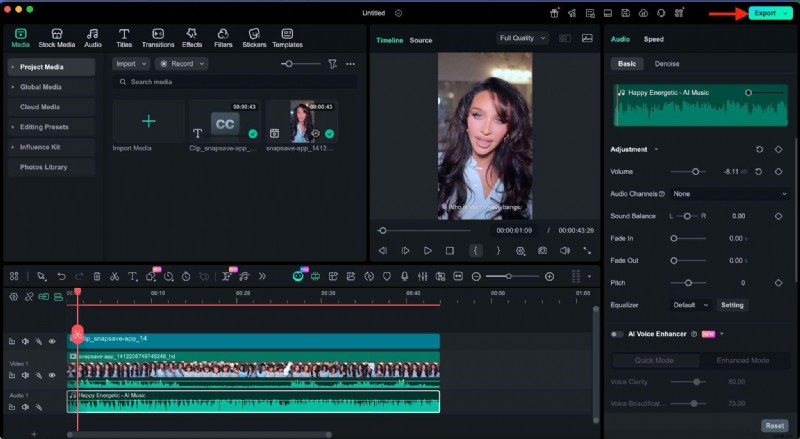Split clip with scissors tool
The image size is (800, 439).
[x=114, y=277]
